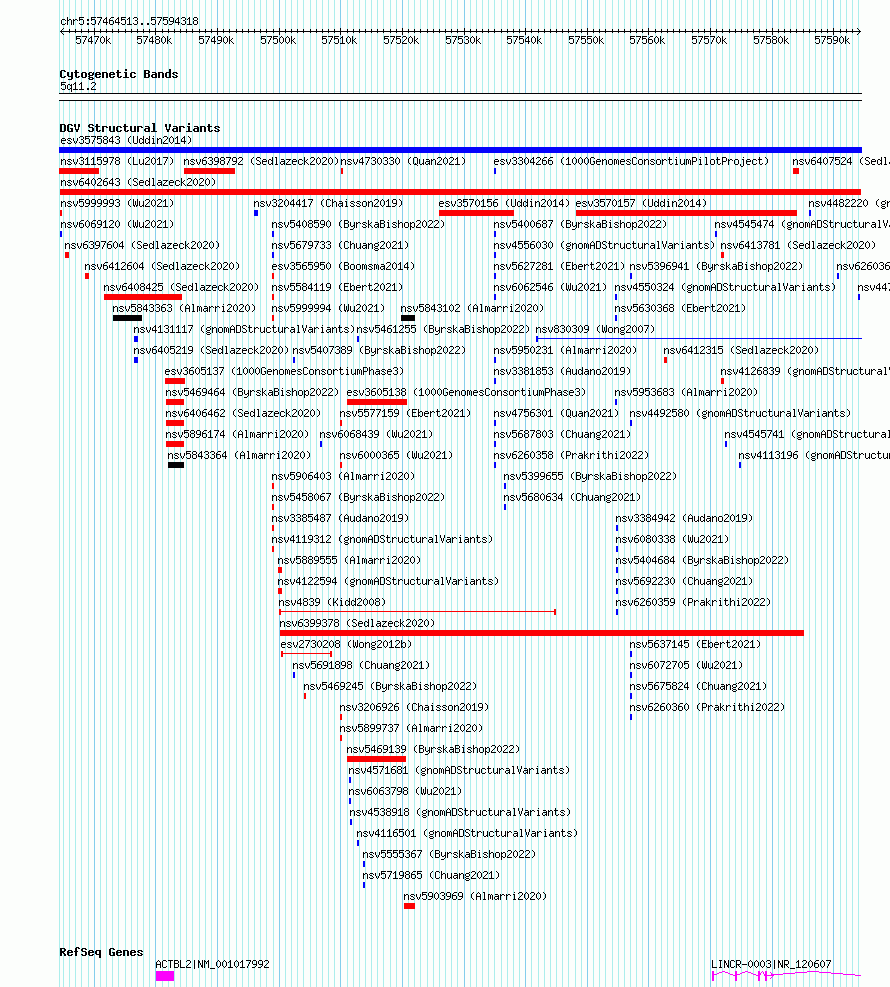
Task: Select the long red nsv6402643 variant bar
Action: coord(460,192)
